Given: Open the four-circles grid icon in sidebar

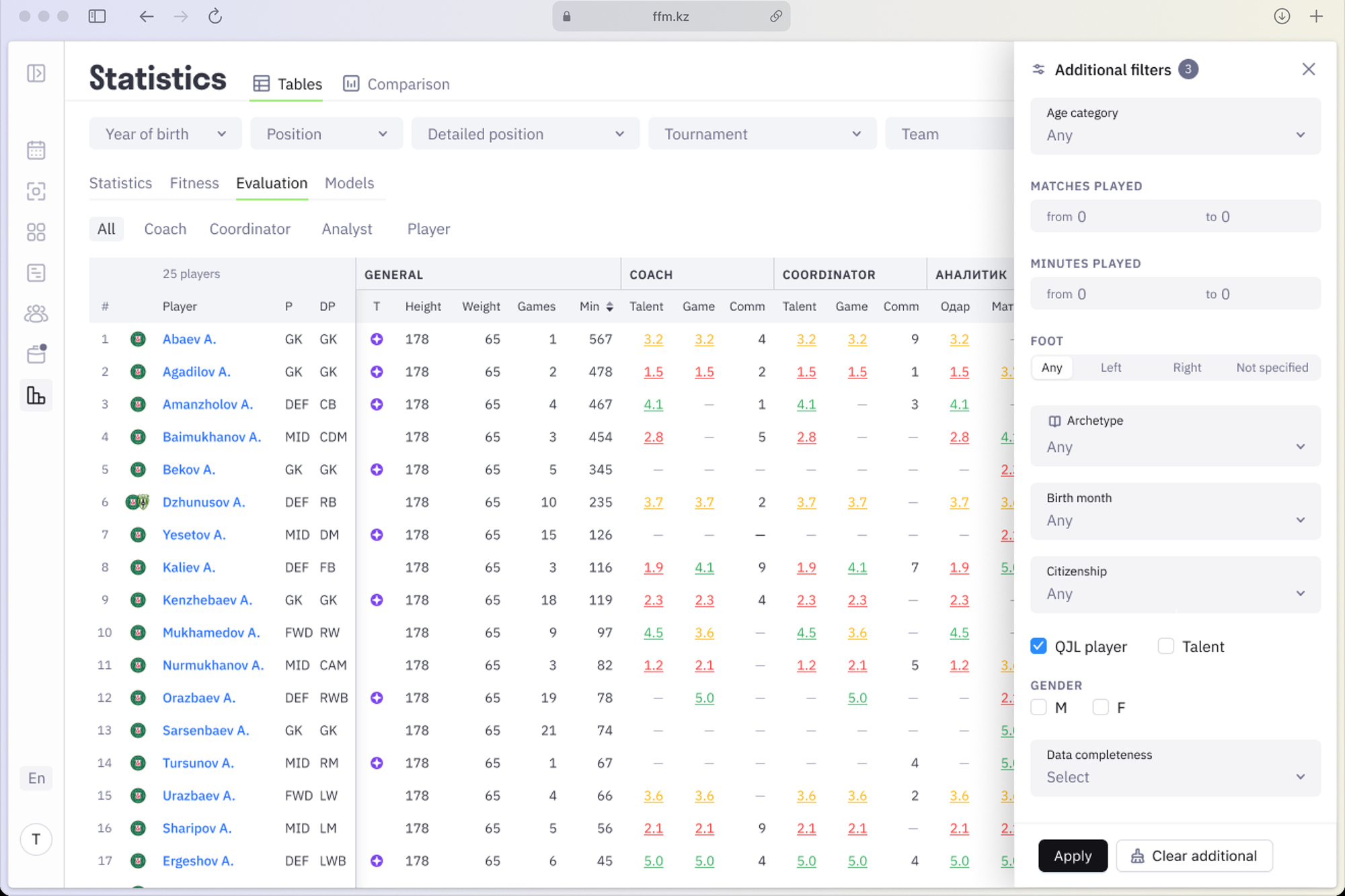Looking at the screenshot, I should (x=36, y=233).
